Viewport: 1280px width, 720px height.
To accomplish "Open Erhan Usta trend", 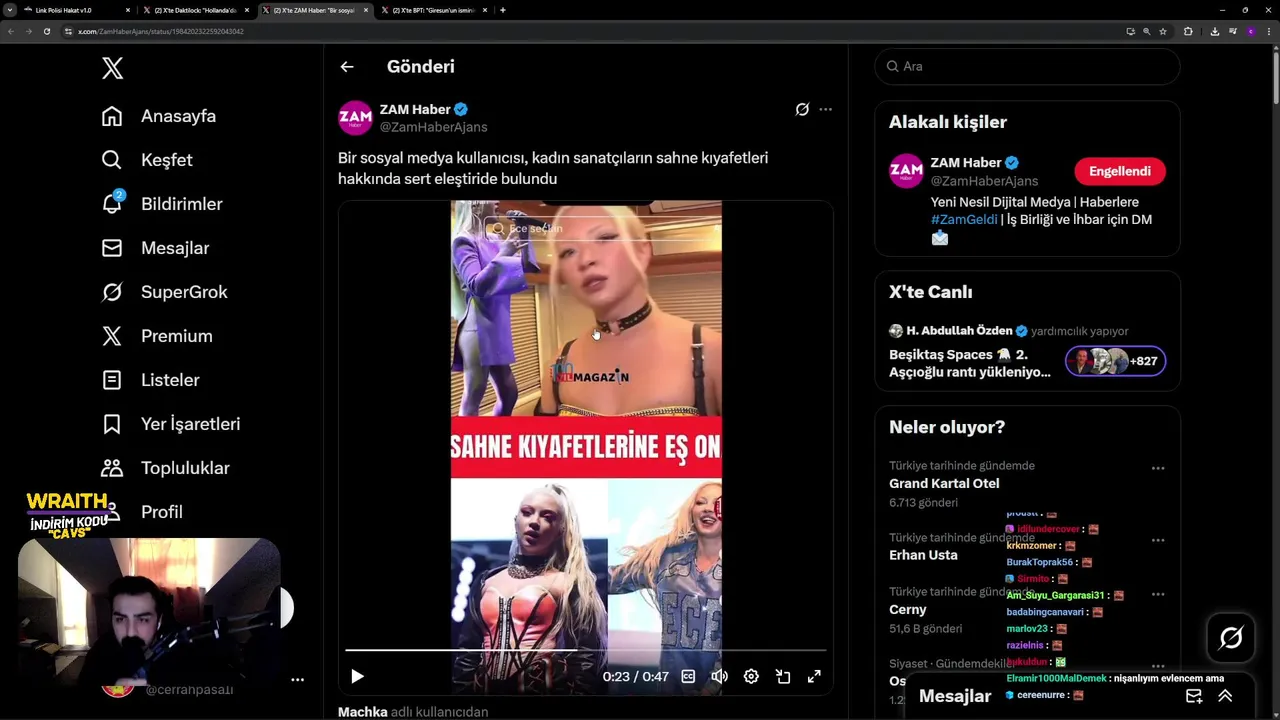I will pos(923,555).
